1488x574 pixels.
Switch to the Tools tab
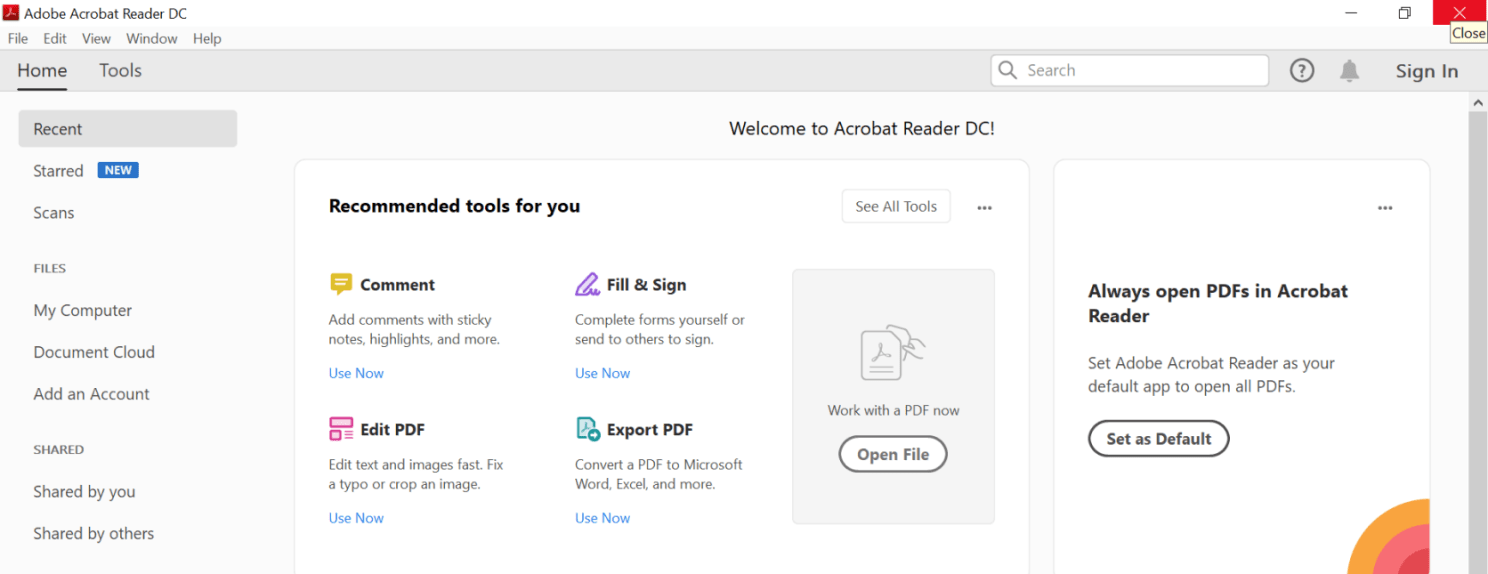point(120,71)
